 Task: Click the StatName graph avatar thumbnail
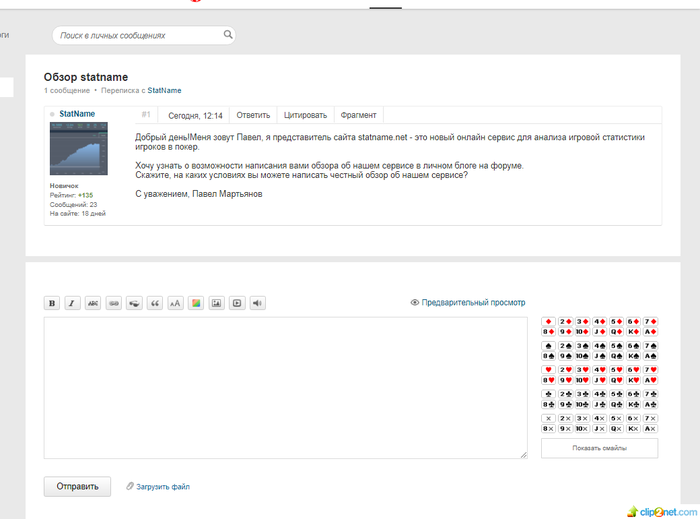coord(79,149)
